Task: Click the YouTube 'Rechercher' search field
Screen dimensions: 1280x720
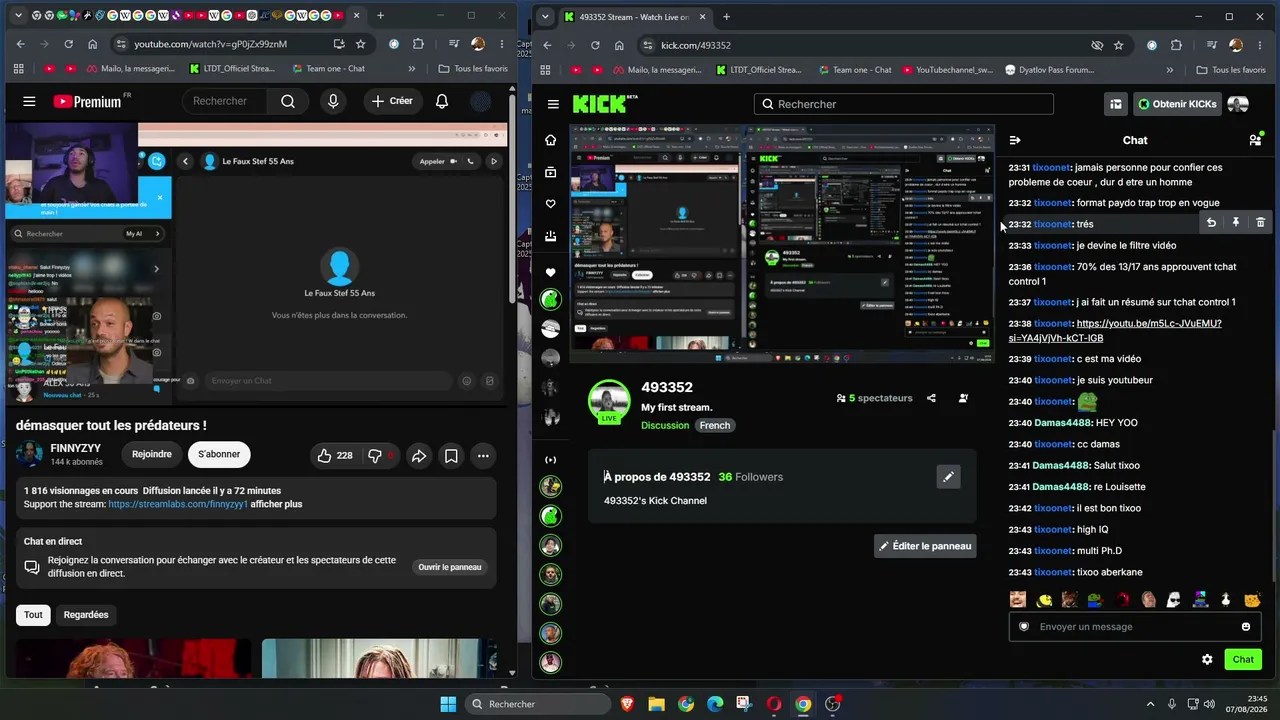Action: tap(224, 101)
